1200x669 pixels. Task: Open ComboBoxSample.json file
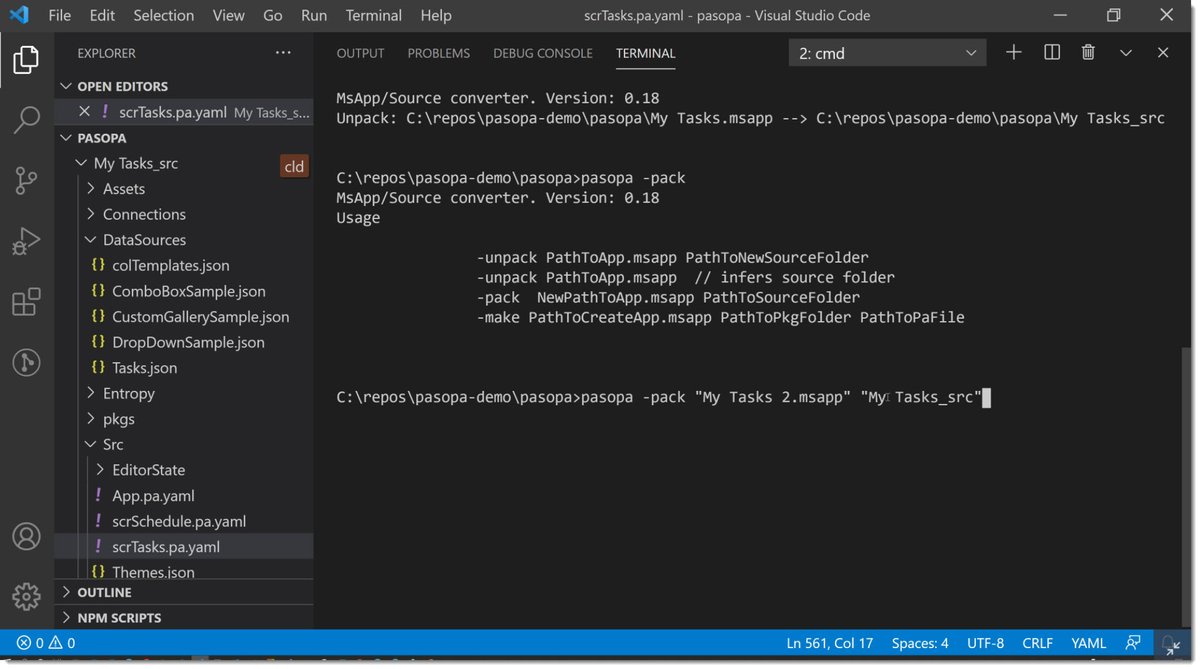point(188,291)
